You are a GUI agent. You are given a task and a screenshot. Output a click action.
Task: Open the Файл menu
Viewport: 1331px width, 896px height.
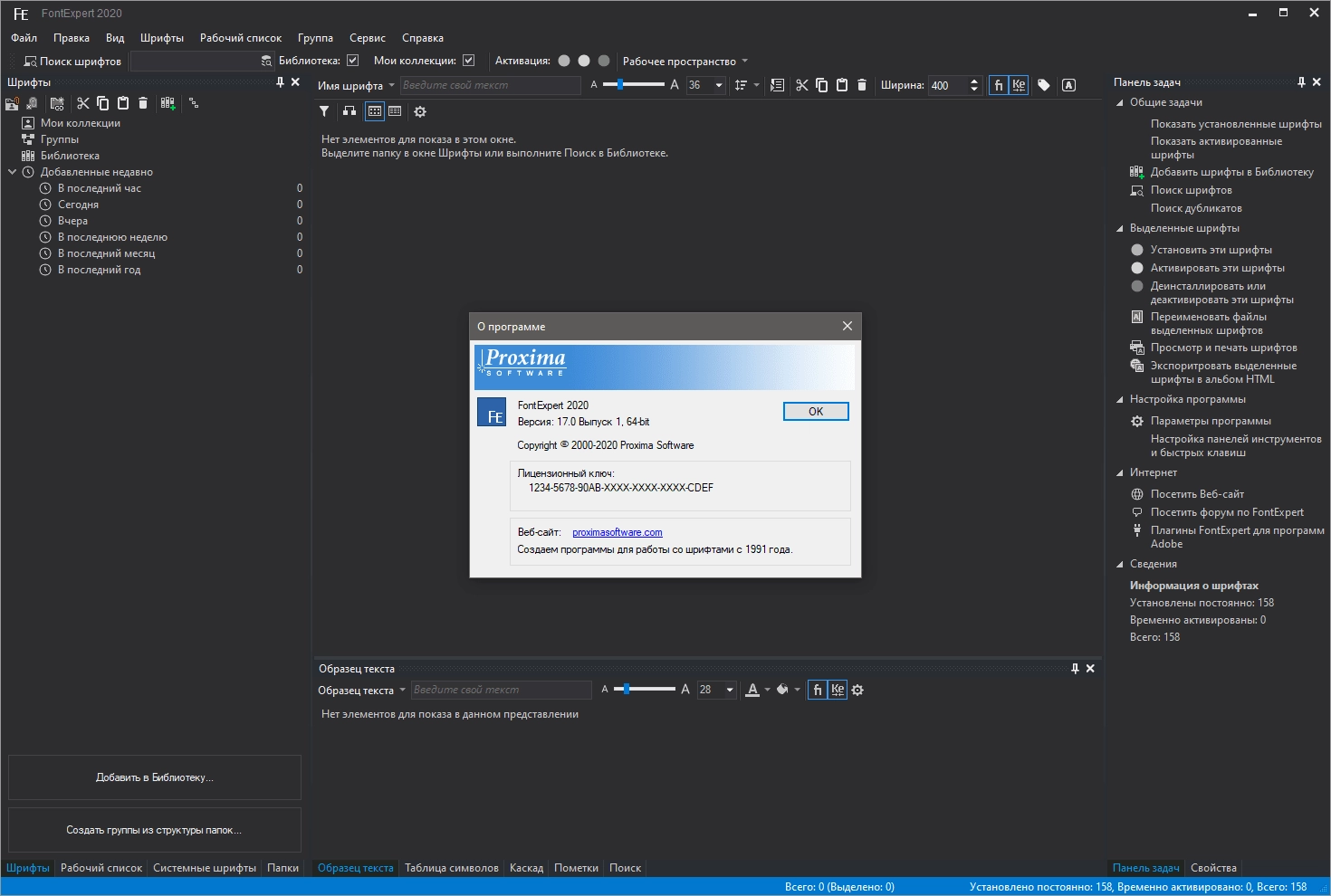pos(24,38)
